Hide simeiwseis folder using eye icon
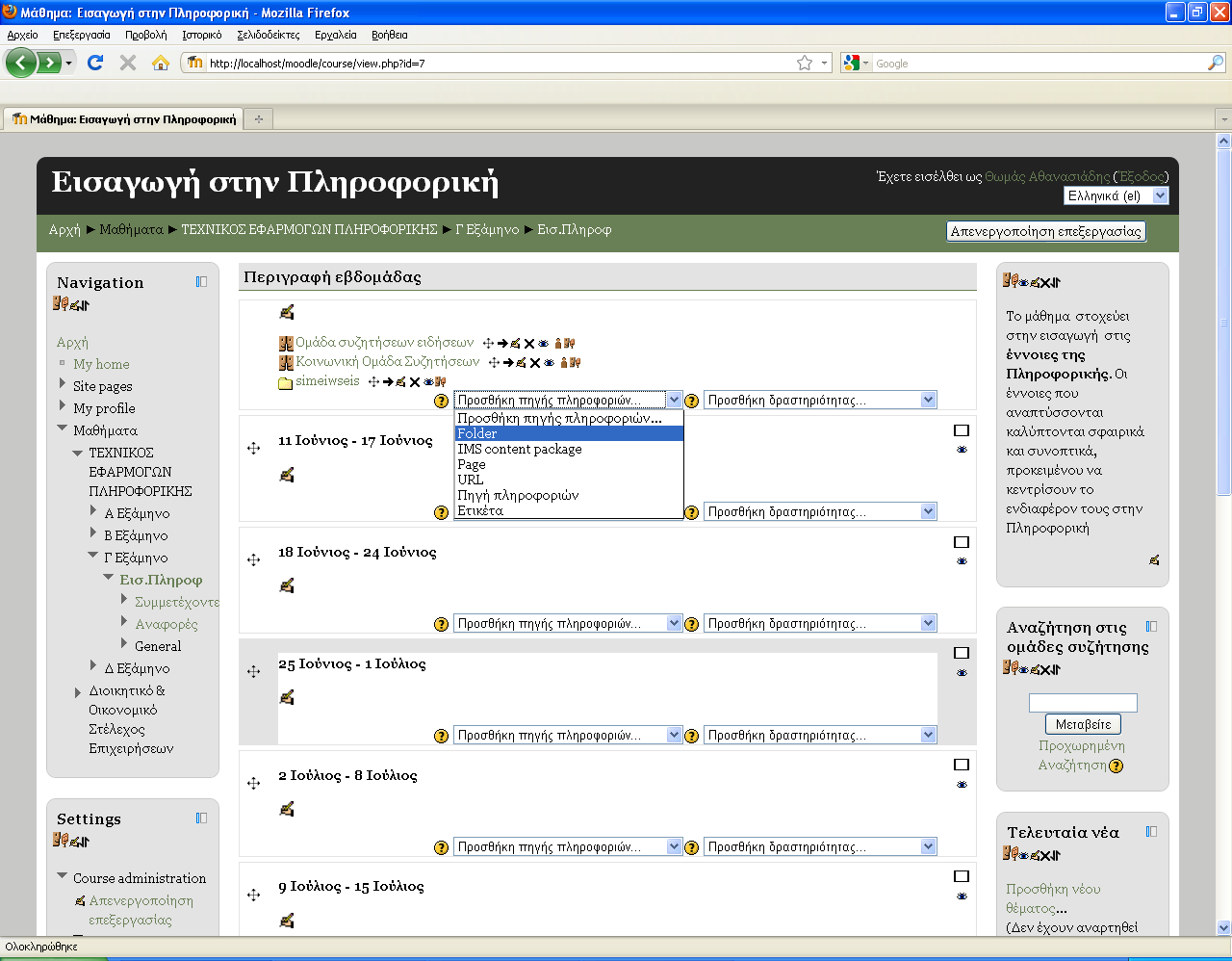The width and height of the screenshot is (1232, 961). pyautogui.click(x=428, y=382)
